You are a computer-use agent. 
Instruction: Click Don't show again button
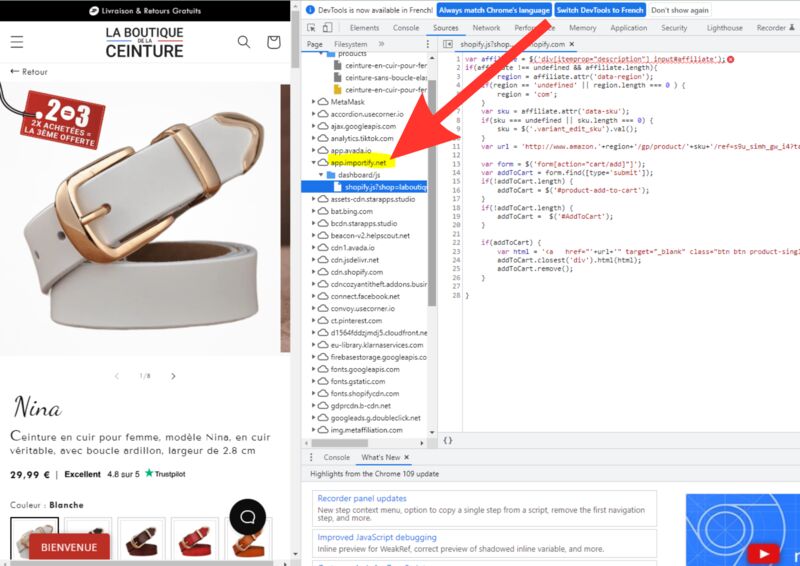[680, 10]
